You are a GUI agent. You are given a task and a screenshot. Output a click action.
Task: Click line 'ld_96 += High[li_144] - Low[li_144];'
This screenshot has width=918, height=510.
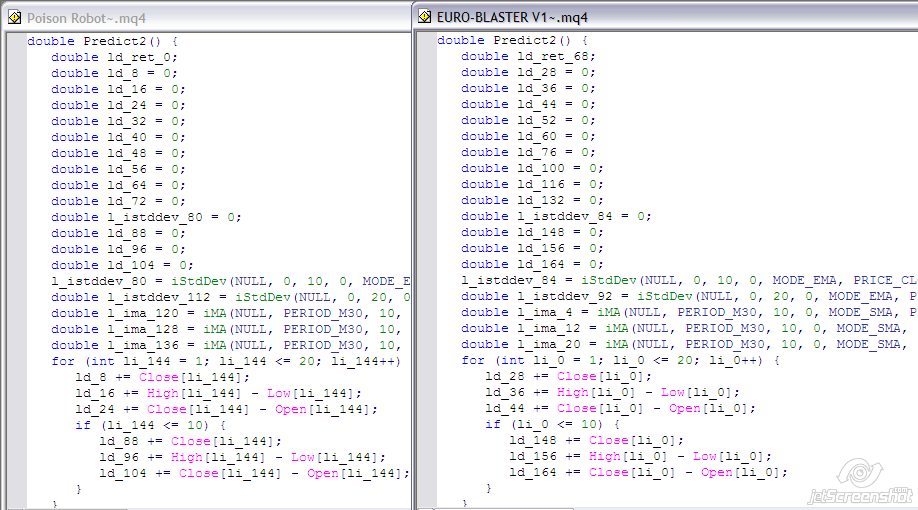(x=242, y=457)
